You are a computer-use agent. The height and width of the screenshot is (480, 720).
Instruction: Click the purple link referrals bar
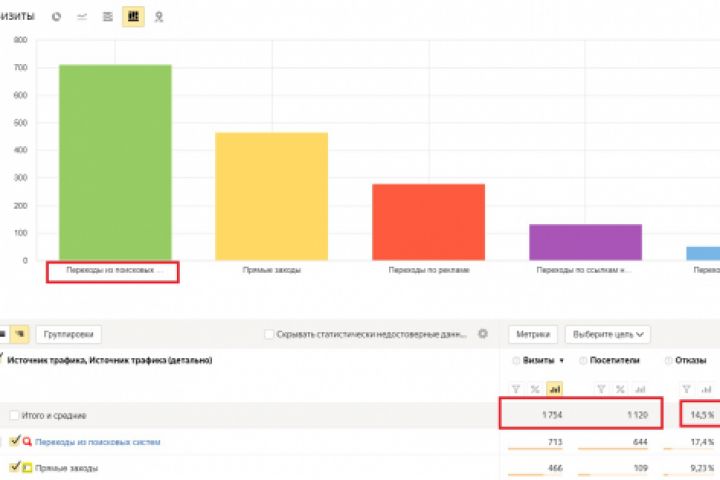pos(585,243)
